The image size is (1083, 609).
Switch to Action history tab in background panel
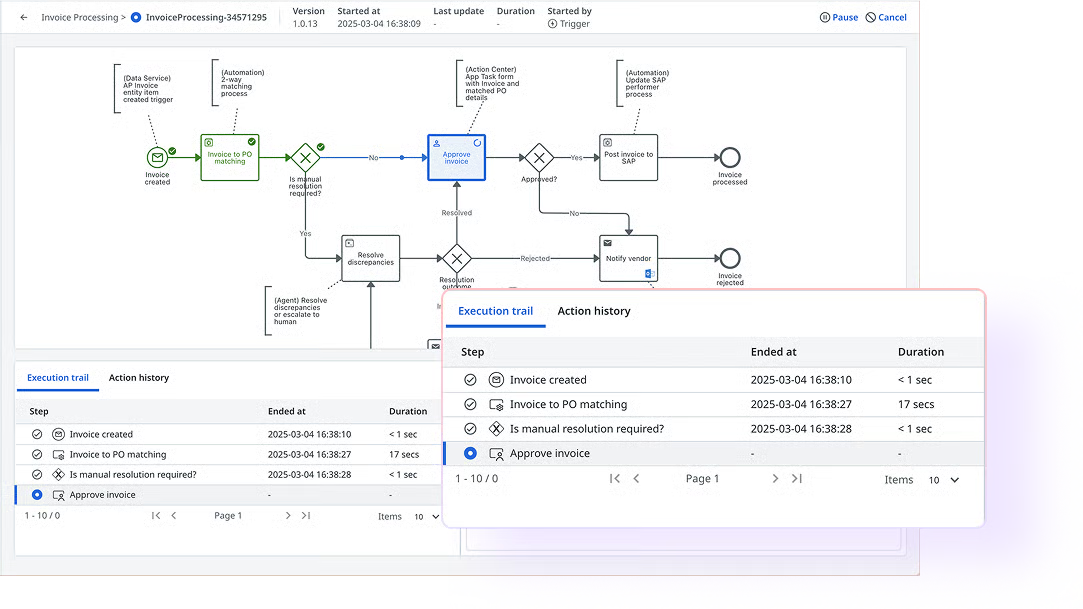139,378
